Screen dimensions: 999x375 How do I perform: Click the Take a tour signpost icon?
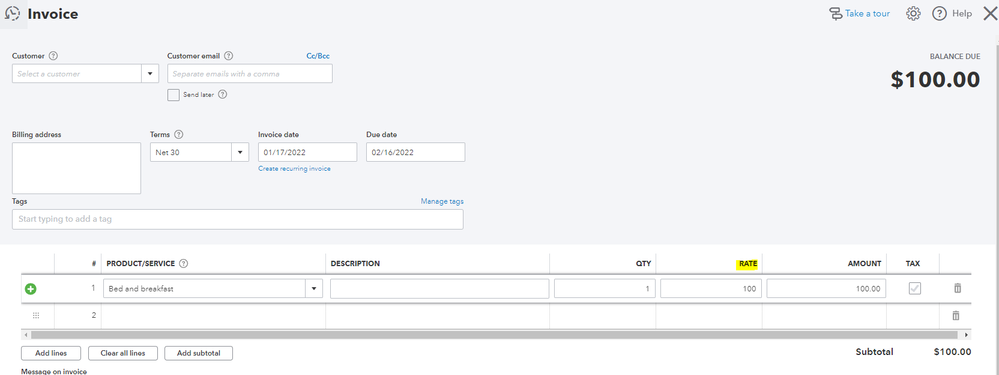(x=835, y=13)
